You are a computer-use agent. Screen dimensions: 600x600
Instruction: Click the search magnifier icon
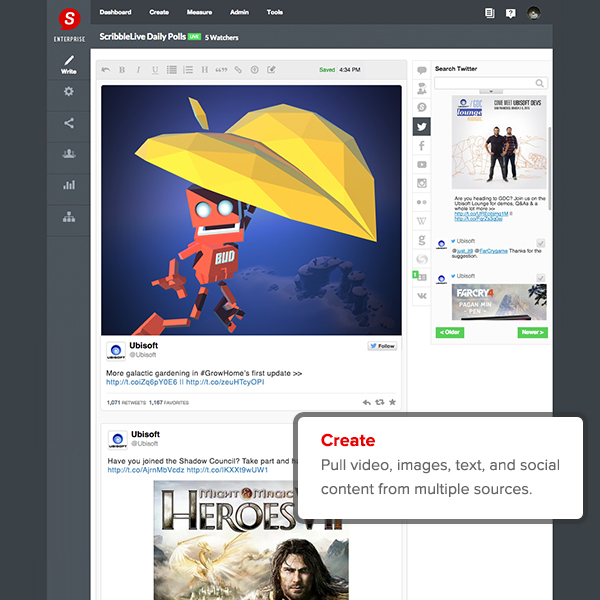pyautogui.click(x=540, y=83)
